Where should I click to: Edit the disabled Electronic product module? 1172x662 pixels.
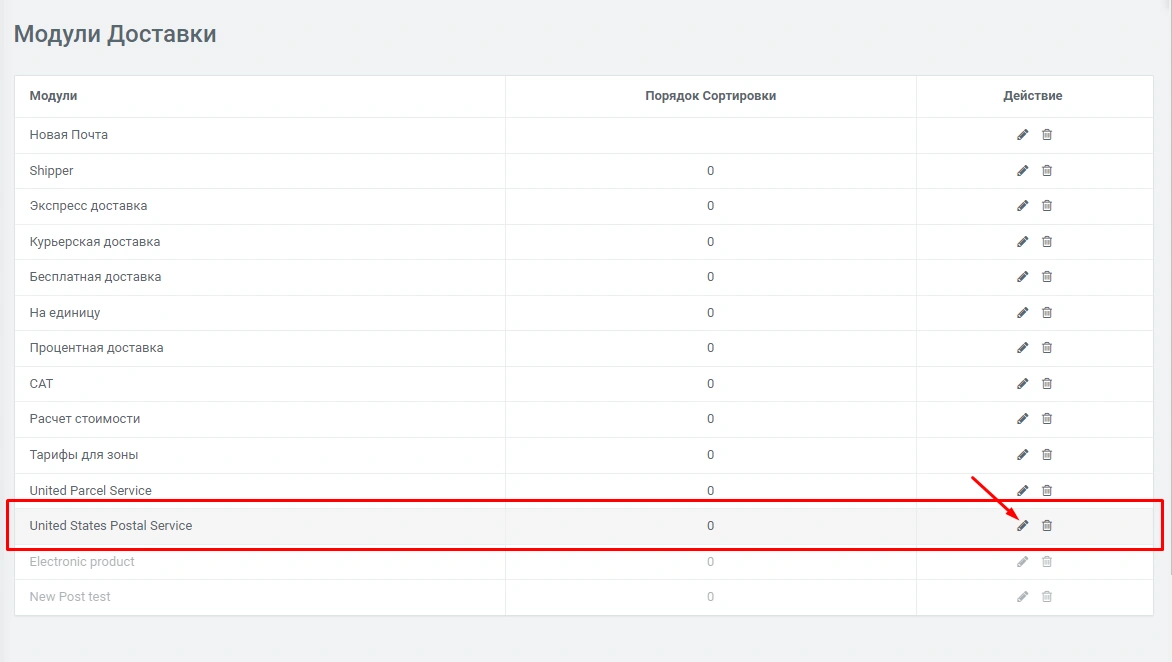(1022, 562)
